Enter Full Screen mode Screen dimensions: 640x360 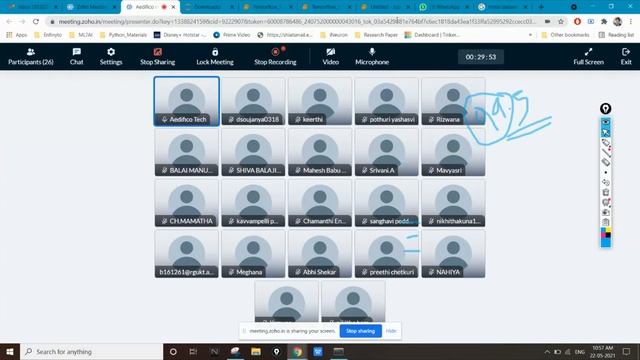click(588, 56)
